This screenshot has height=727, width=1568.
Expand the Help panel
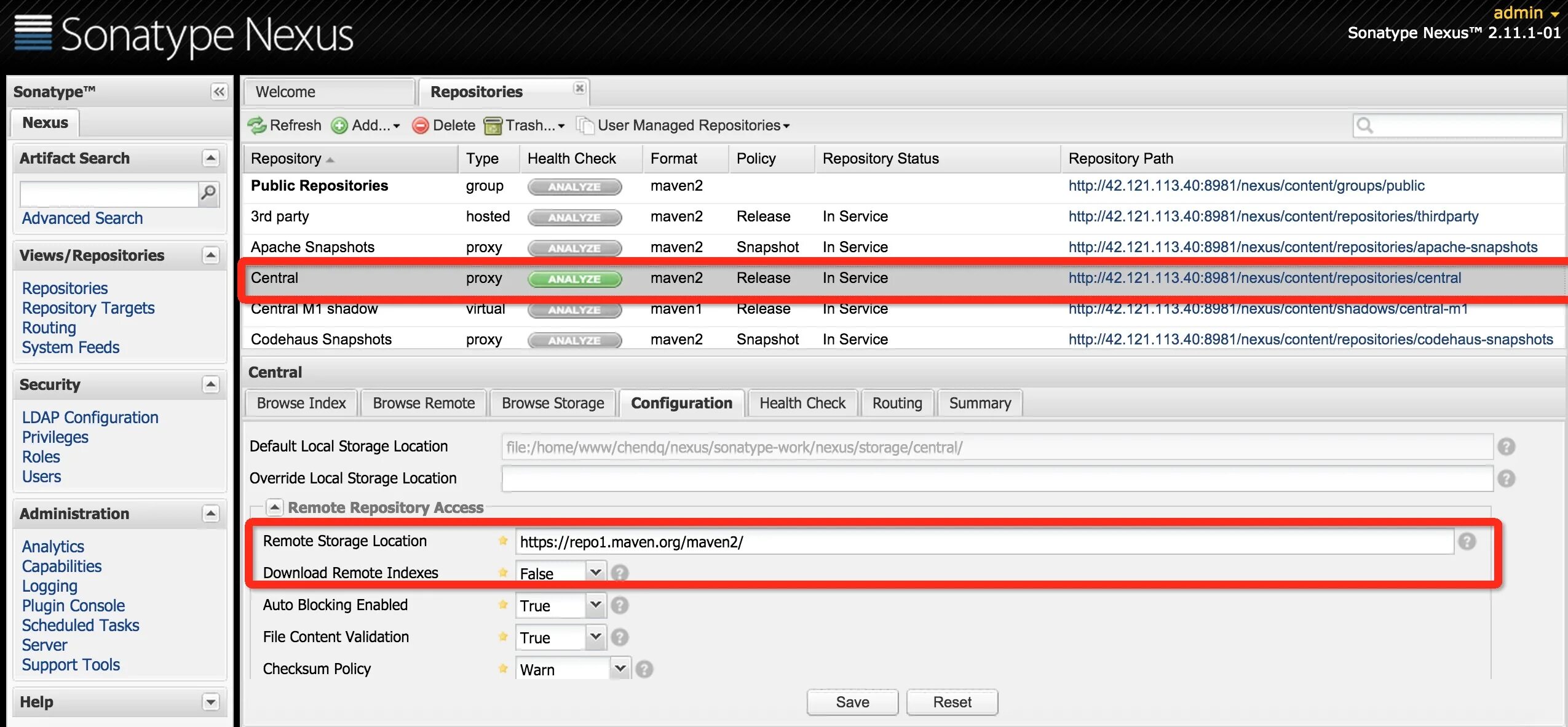[x=211, y=702]
